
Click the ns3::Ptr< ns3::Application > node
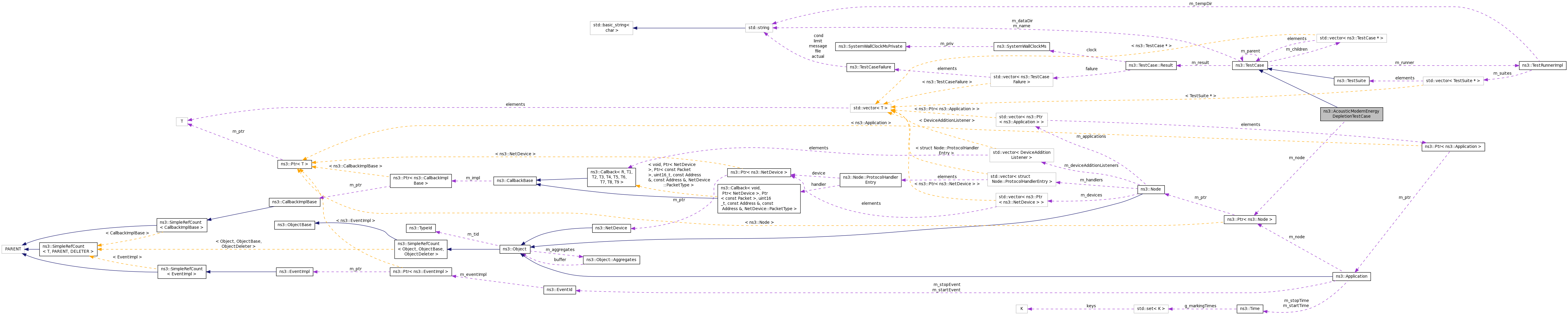1453,147
